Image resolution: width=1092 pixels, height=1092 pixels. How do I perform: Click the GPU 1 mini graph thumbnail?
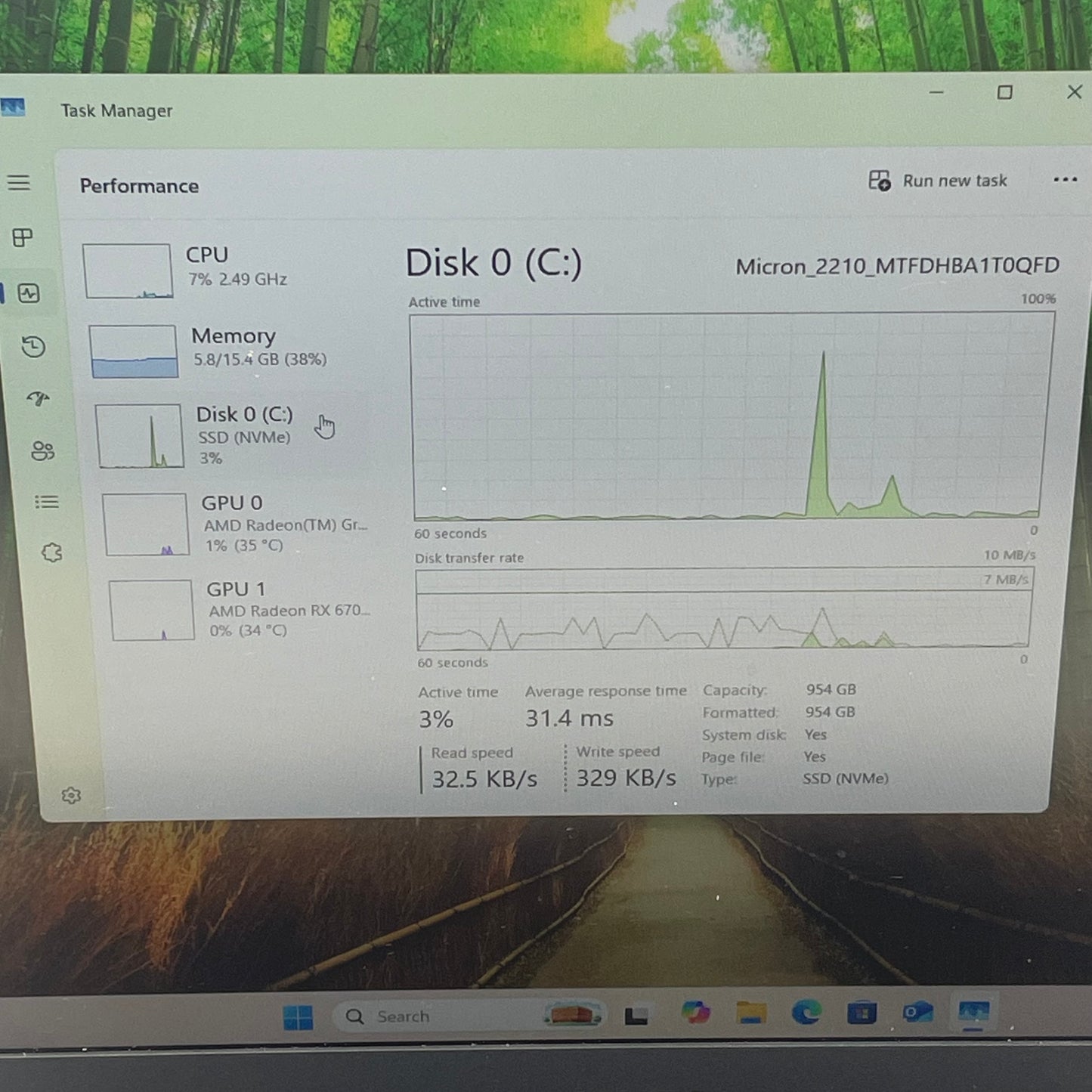(x=151, y=610)
